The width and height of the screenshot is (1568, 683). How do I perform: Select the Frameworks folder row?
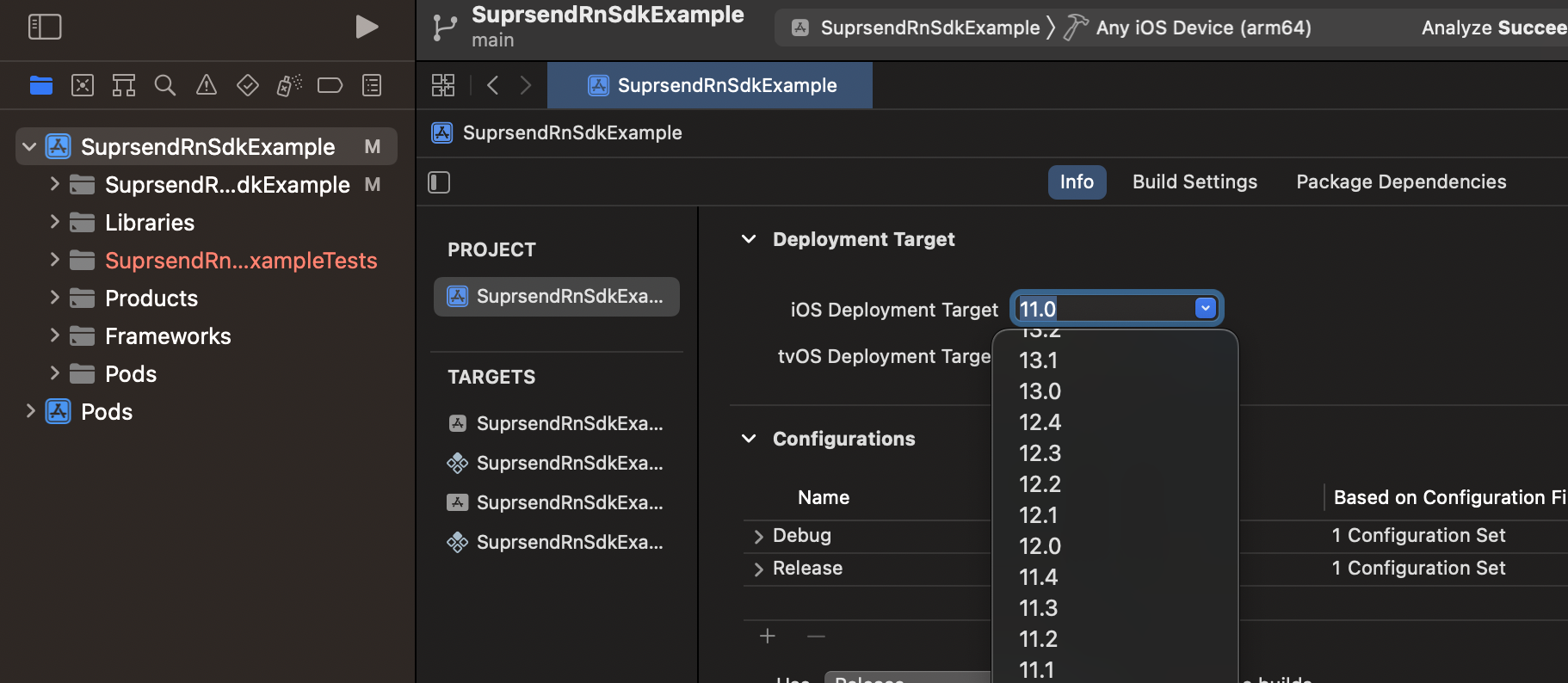(x=207, y=335)
